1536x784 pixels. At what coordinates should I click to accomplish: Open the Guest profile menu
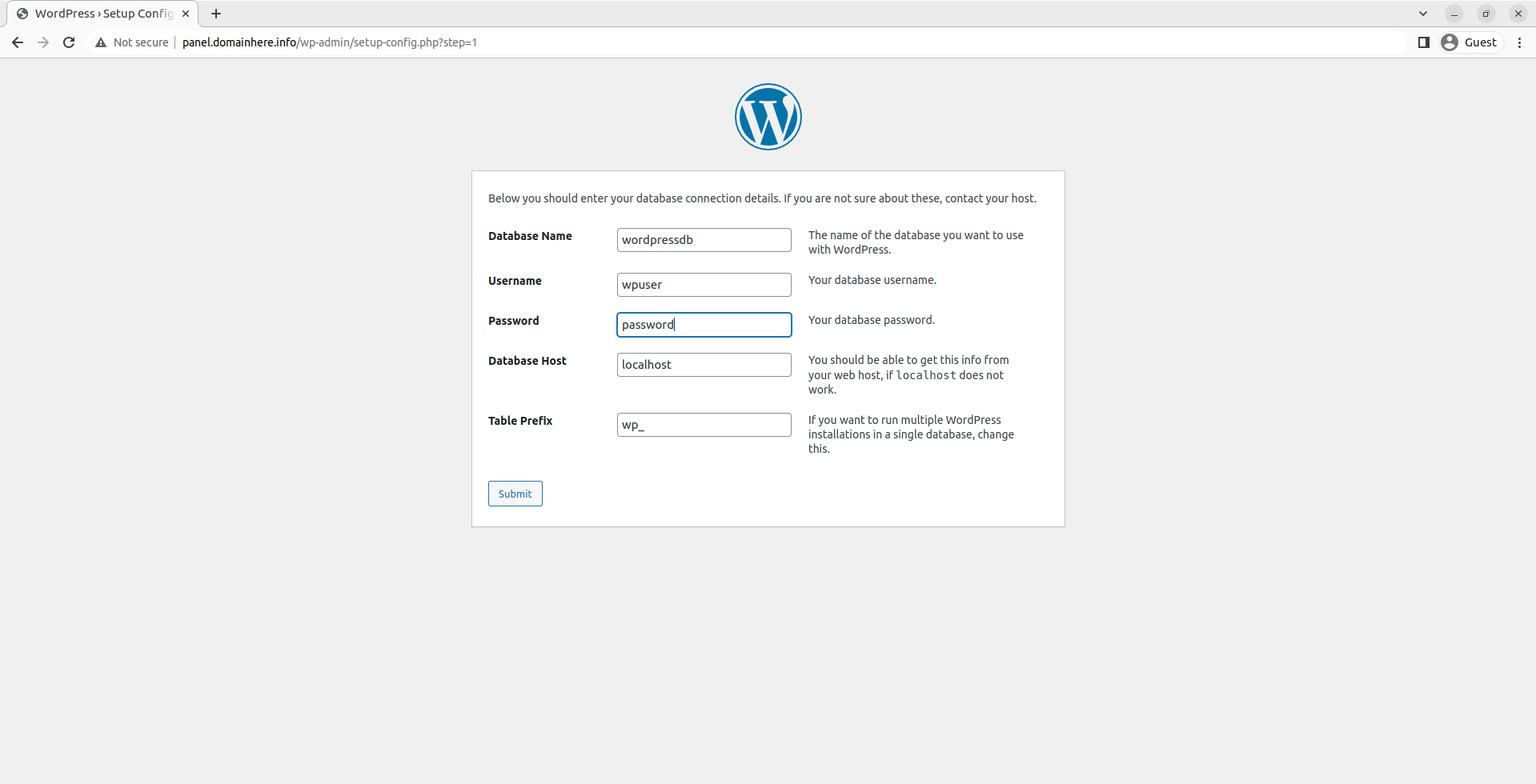coord(1470,42)
